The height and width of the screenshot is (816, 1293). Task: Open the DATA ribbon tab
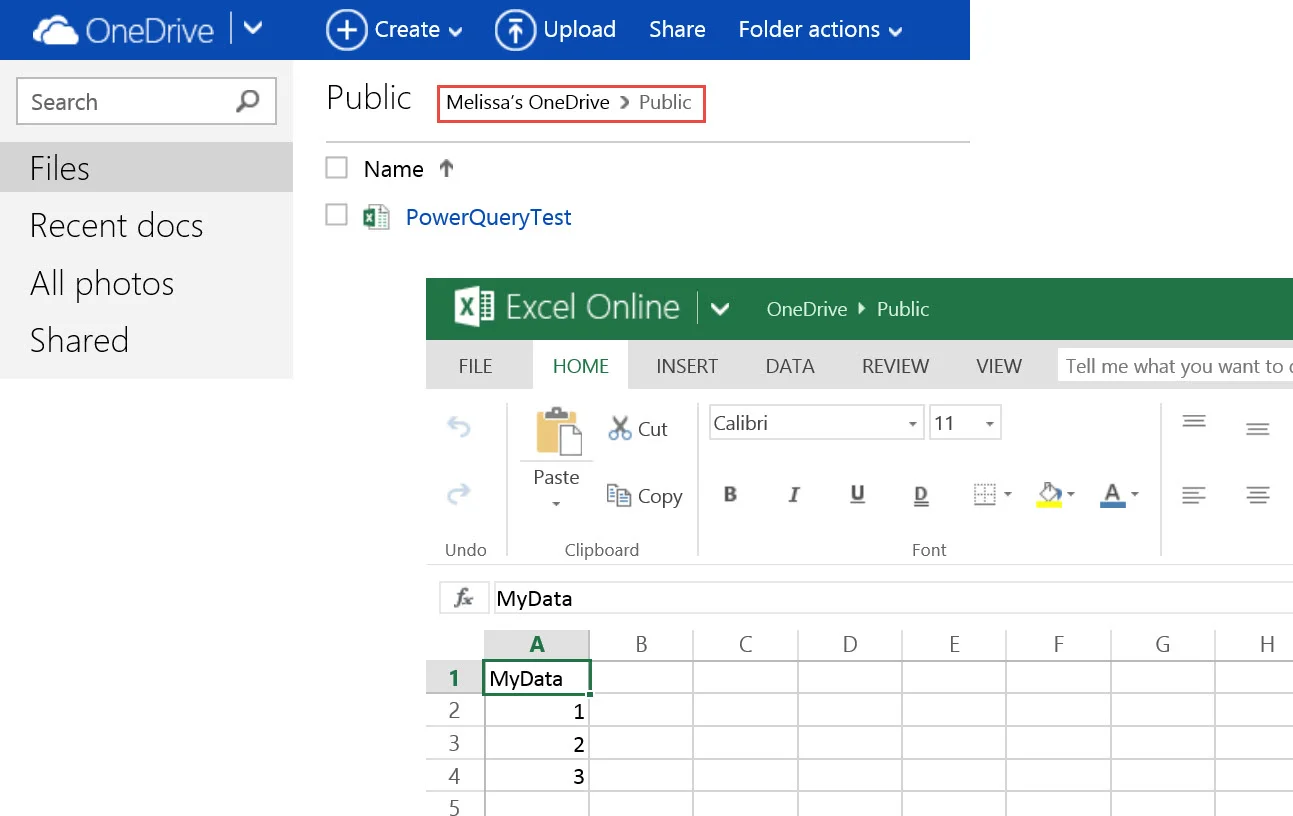click(x=790, y=366)
